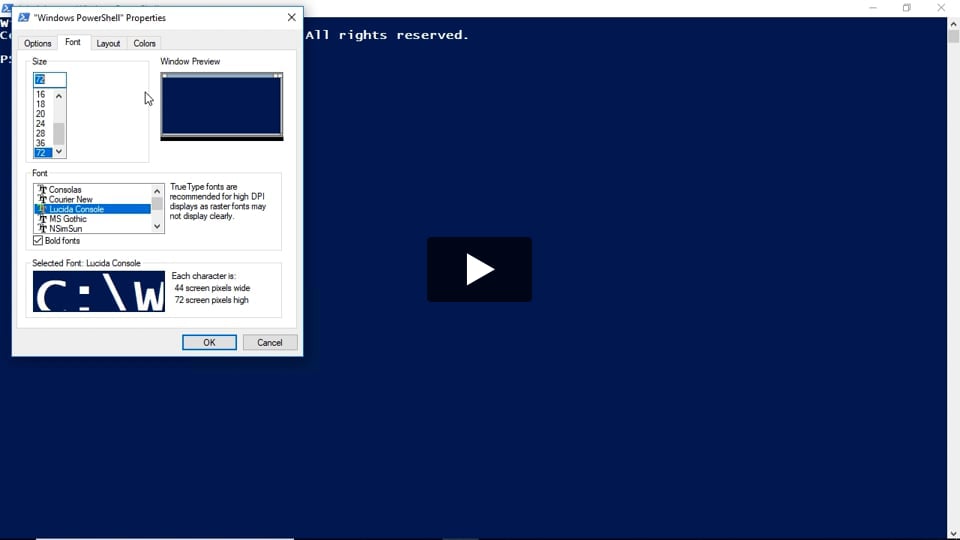This screenshot has height=540, width=960.
Task: Click the TrueType icon beside NSimSun
Action: click(42, 229)
